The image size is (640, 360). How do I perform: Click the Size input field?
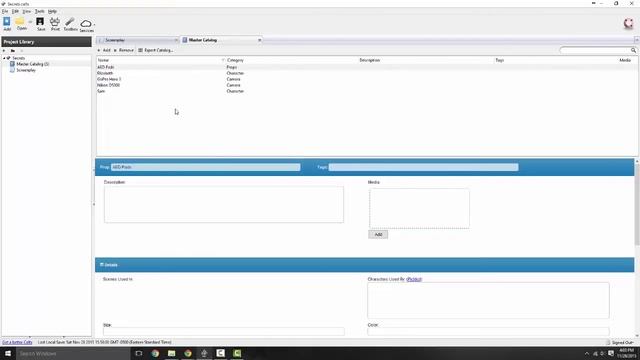[x=224, y=331]
